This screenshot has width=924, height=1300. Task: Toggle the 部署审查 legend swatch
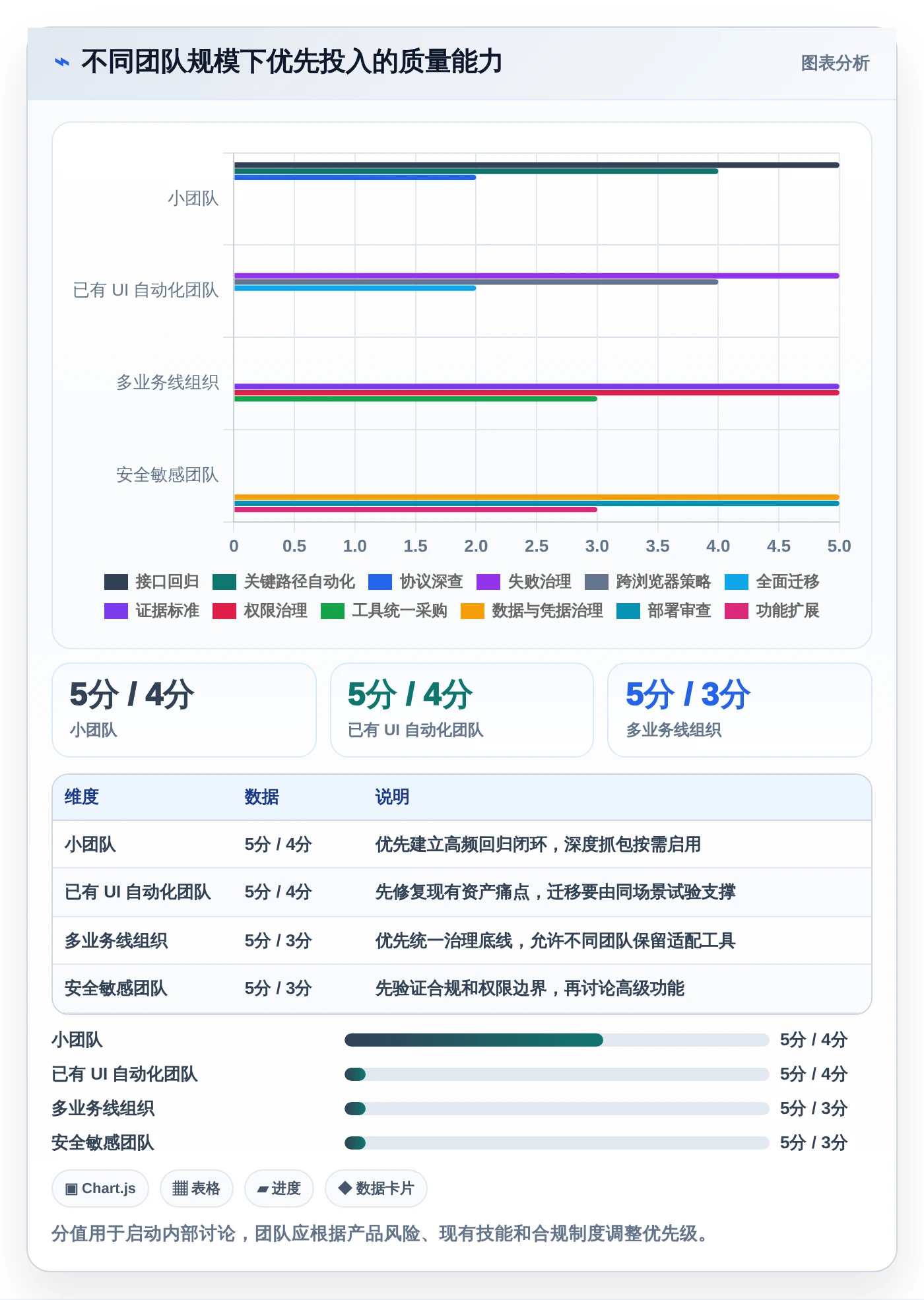(628, 610)
